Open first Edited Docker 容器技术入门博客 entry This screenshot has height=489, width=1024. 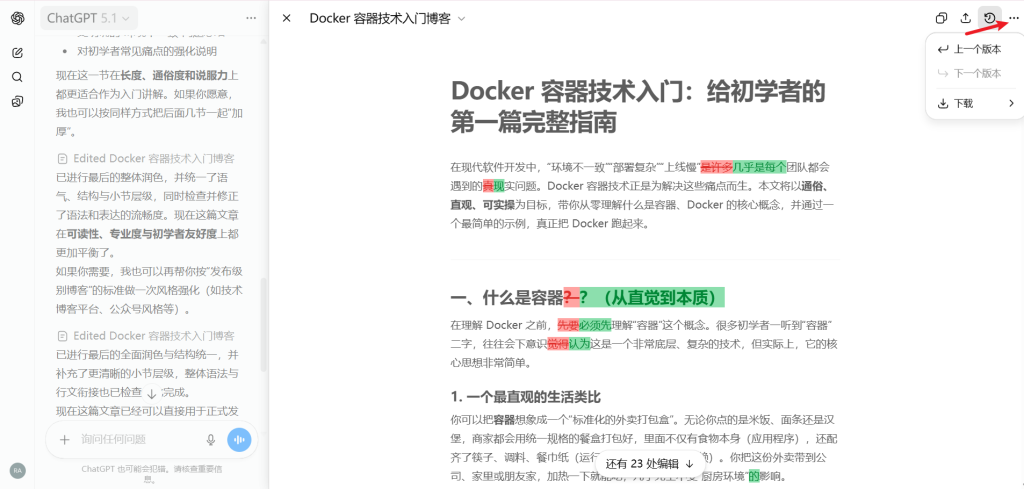[146, 158]
